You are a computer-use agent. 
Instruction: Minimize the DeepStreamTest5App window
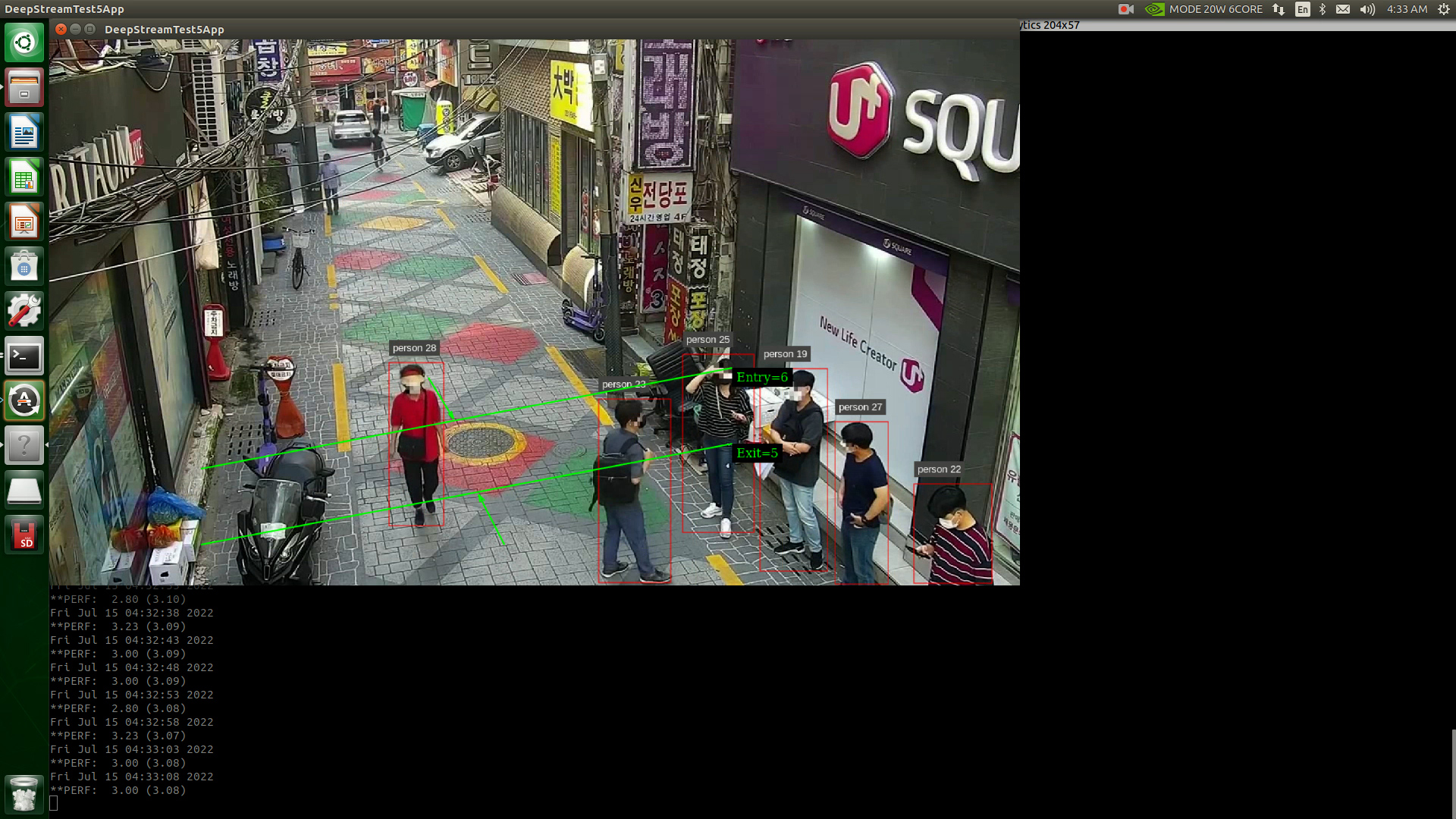(x=76, y=29)
